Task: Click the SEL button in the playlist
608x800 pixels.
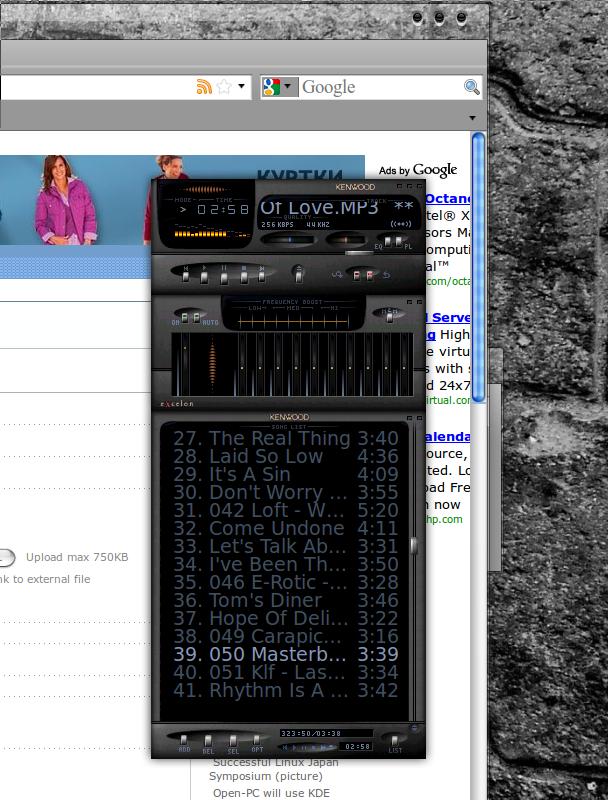Action: click(x=233, y=742)
